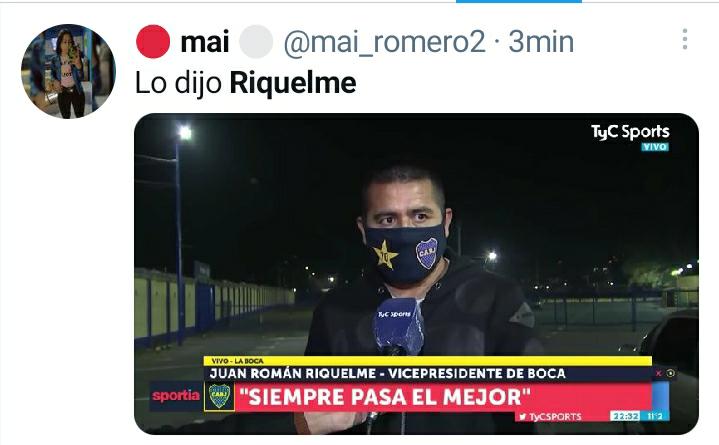Open the three-dot tweet options menu
Viewport: 719px width, 445px height.
[685, 39]
